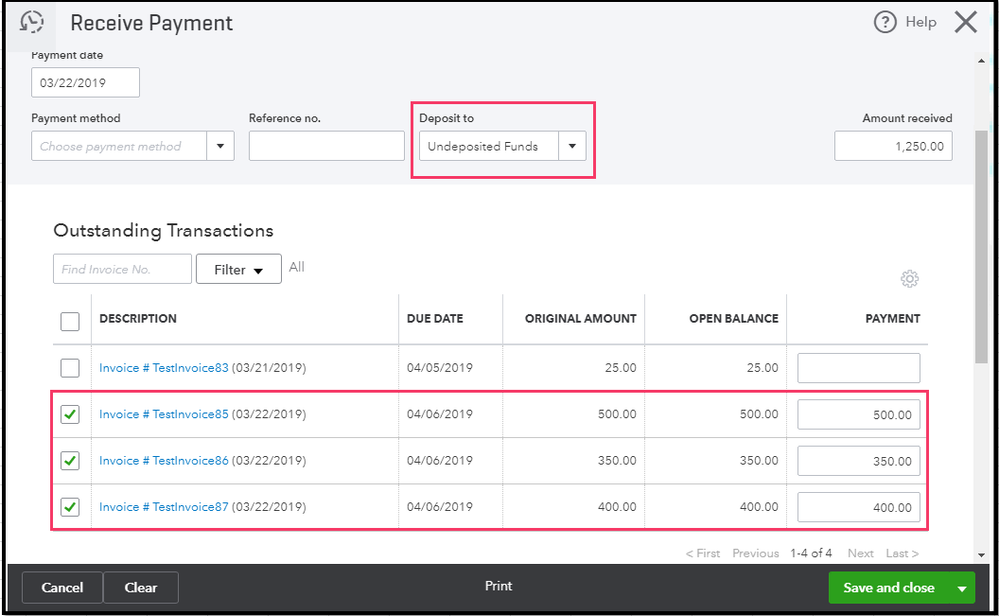This screenshot has height=616, width=999.
Task: Close the Receive Payment window
Action: click(965, 22)
